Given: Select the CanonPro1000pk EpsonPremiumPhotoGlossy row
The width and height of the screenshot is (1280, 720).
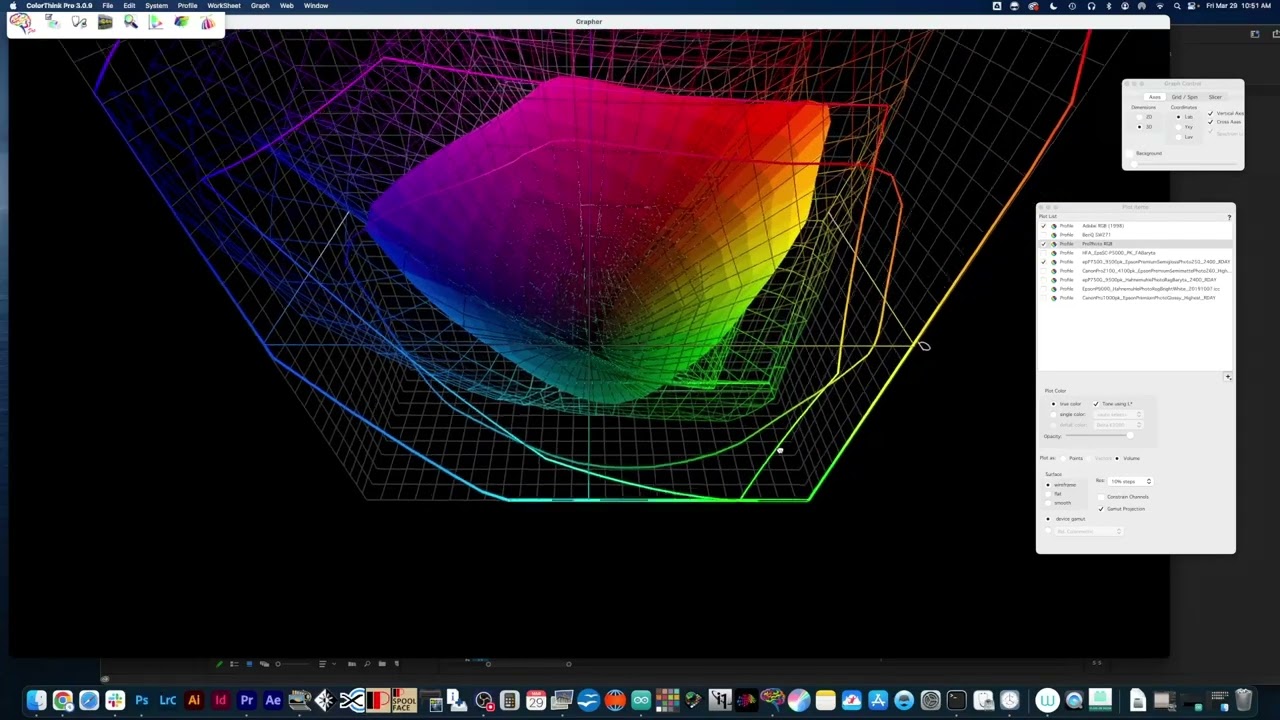Looking at the screenshot, I should [1136, 298].
